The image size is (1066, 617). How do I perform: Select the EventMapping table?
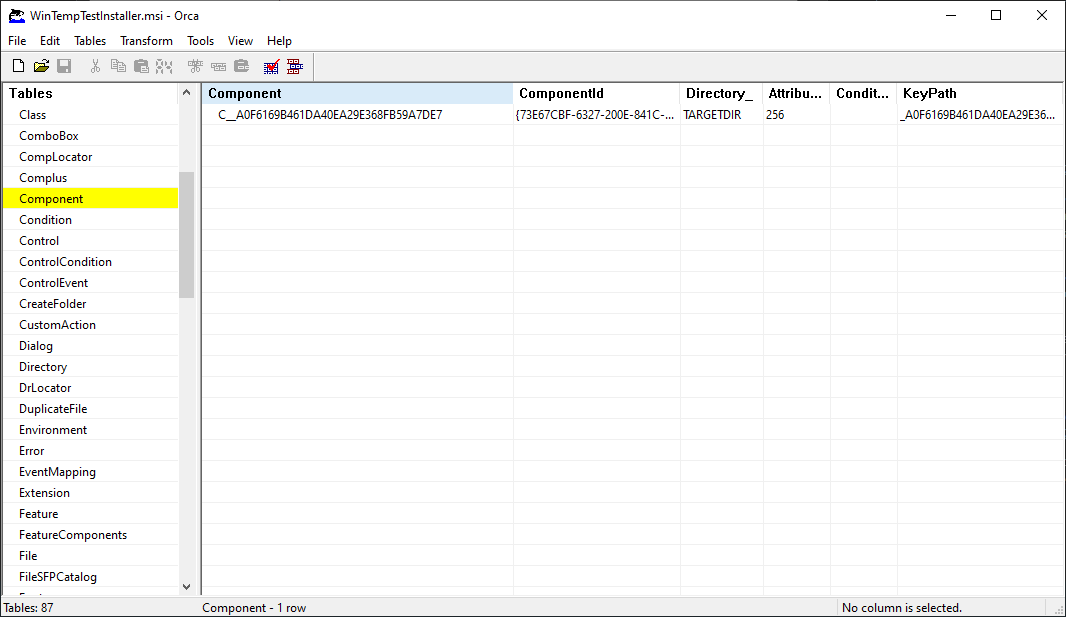point(90,472)
